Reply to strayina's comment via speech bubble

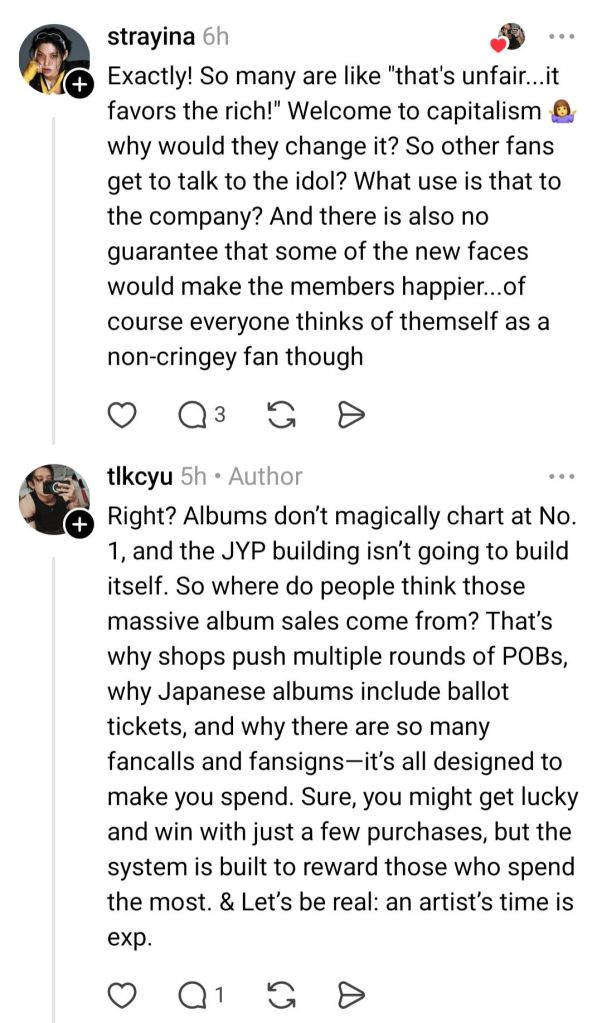[x=192, y=415]
